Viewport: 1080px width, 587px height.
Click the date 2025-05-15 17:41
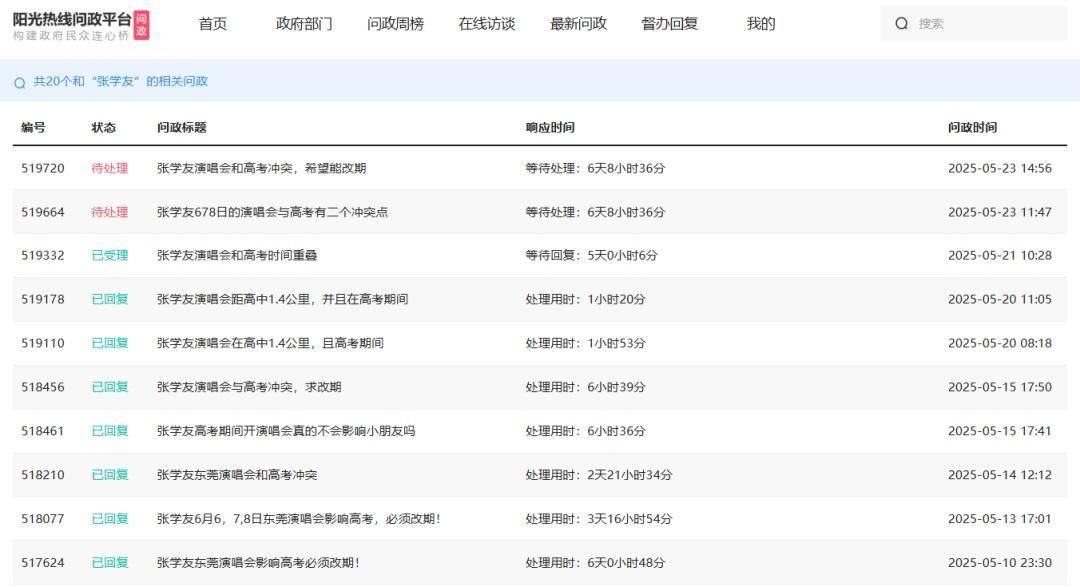click(x=999, y=431)
